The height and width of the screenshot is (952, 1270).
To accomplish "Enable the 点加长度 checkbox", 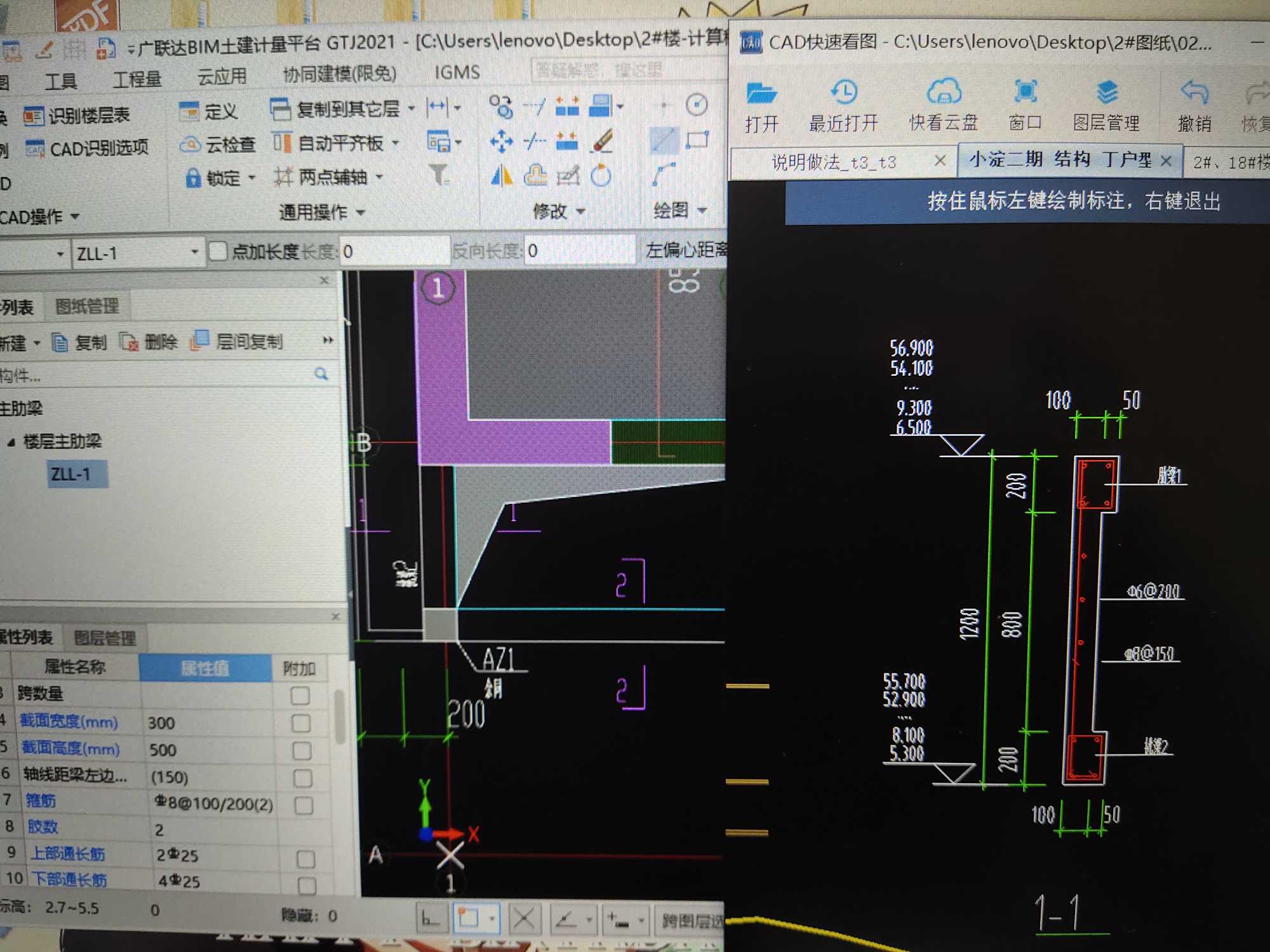I will (218, 251).
